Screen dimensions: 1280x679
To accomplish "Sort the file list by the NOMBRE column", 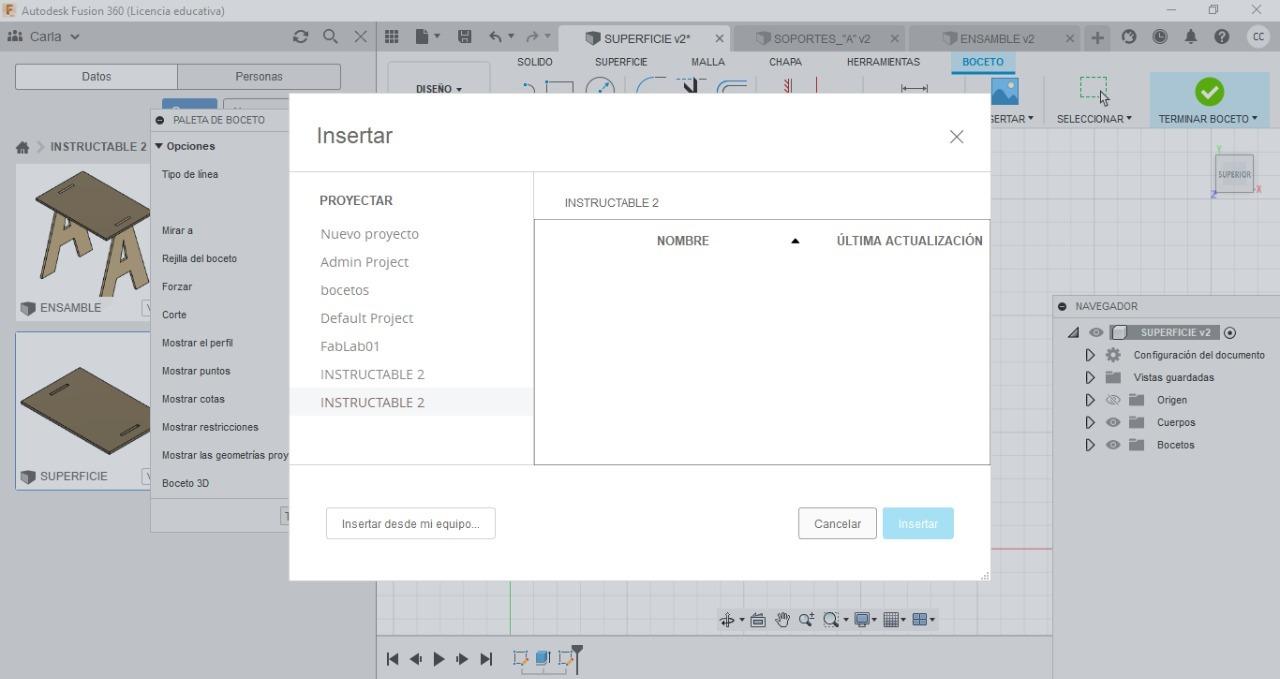I will pyautogui.click(x=683, y=241).
